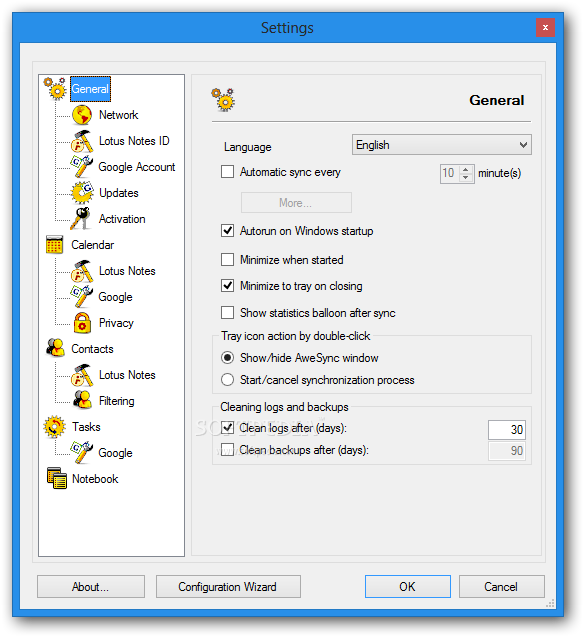
Task: Uncheck Minimize to tray on closing
Action: click(x=227, y=286)
